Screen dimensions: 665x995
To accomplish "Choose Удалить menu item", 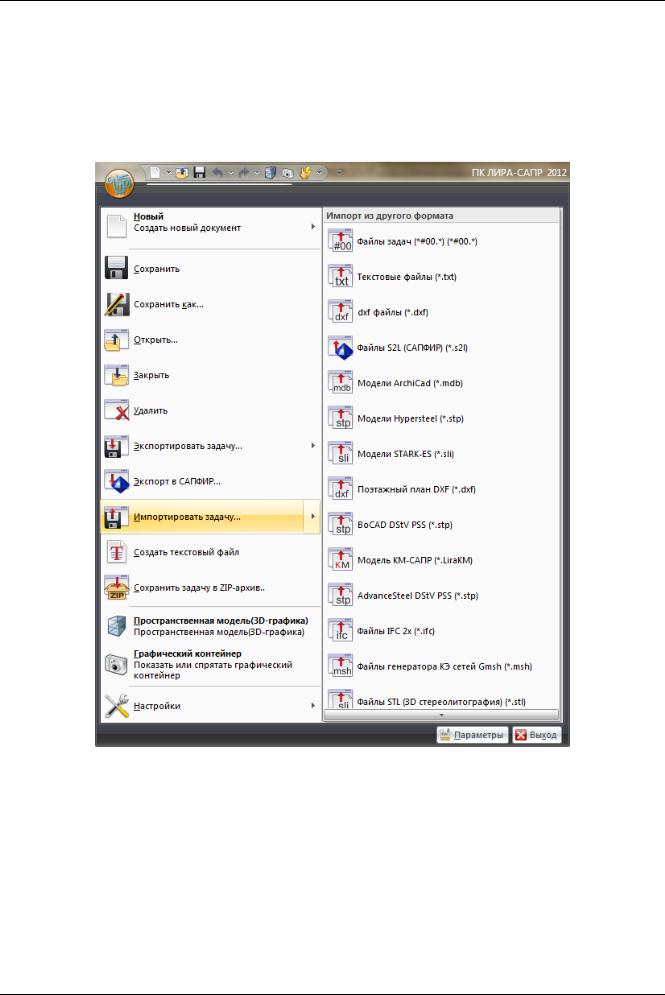I will pyautogui.click(x=210, y=411).
